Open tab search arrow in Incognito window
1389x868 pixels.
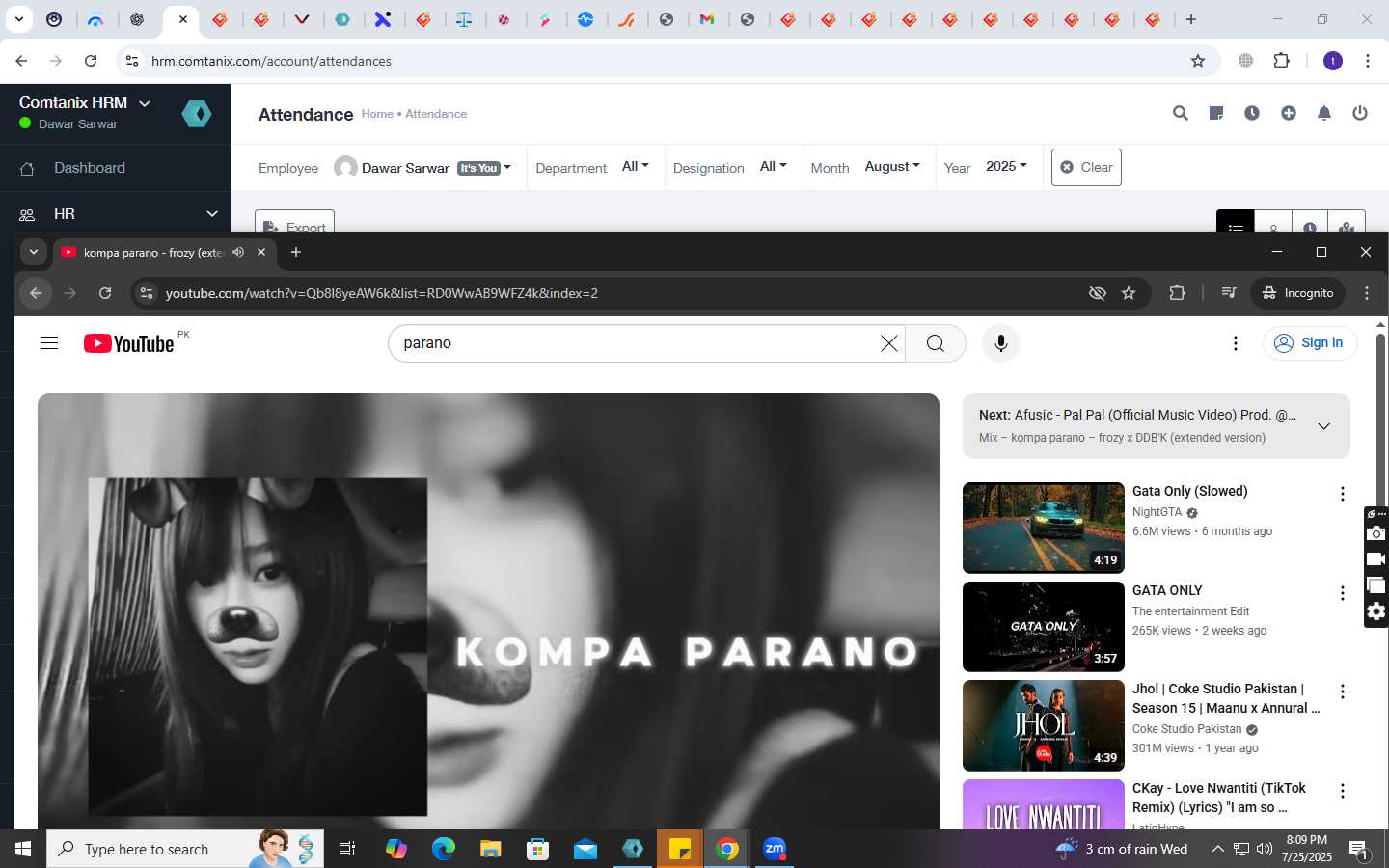pos(34,252)
